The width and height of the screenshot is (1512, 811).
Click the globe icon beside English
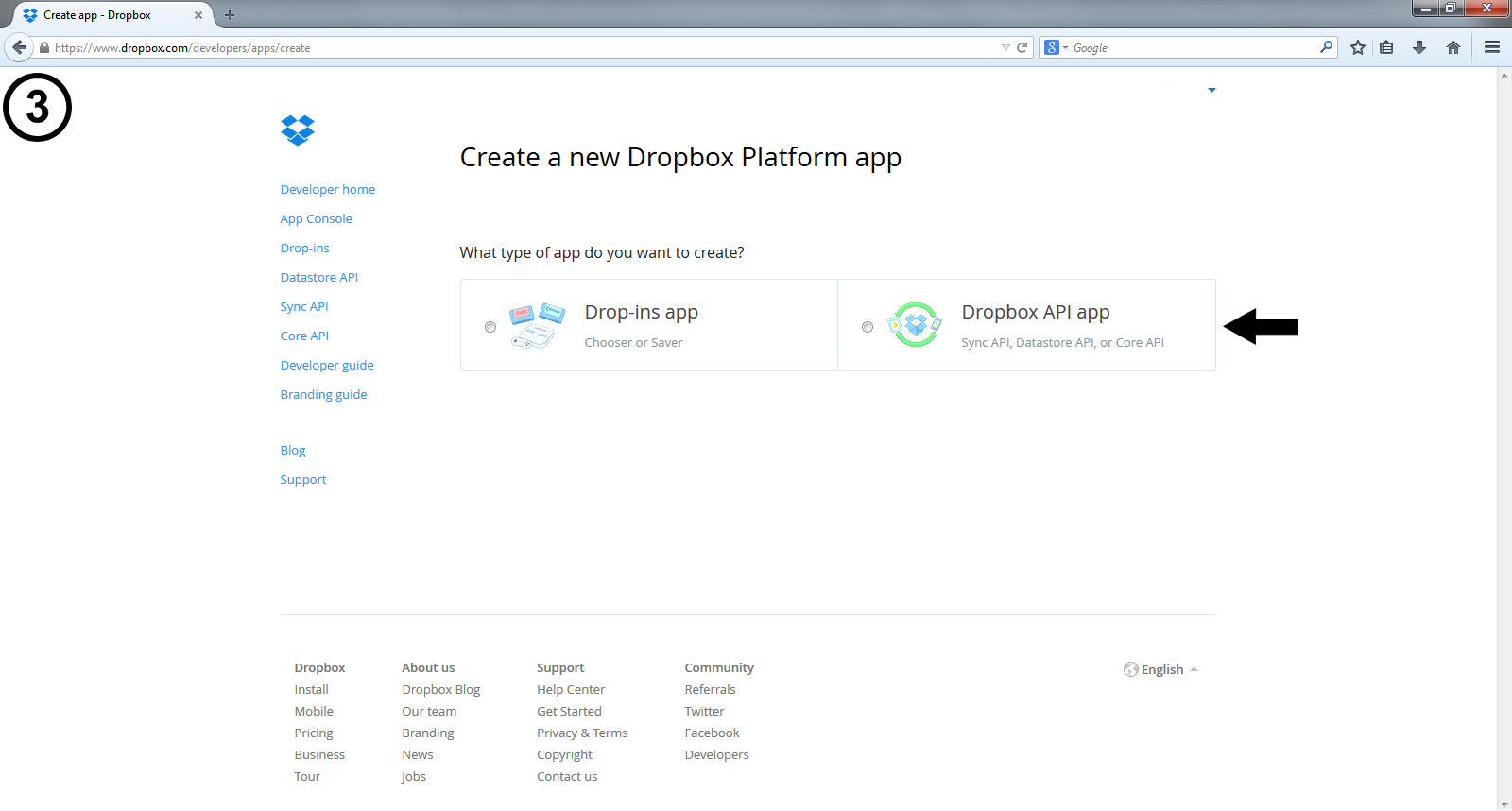click(x=1130, y=669)
